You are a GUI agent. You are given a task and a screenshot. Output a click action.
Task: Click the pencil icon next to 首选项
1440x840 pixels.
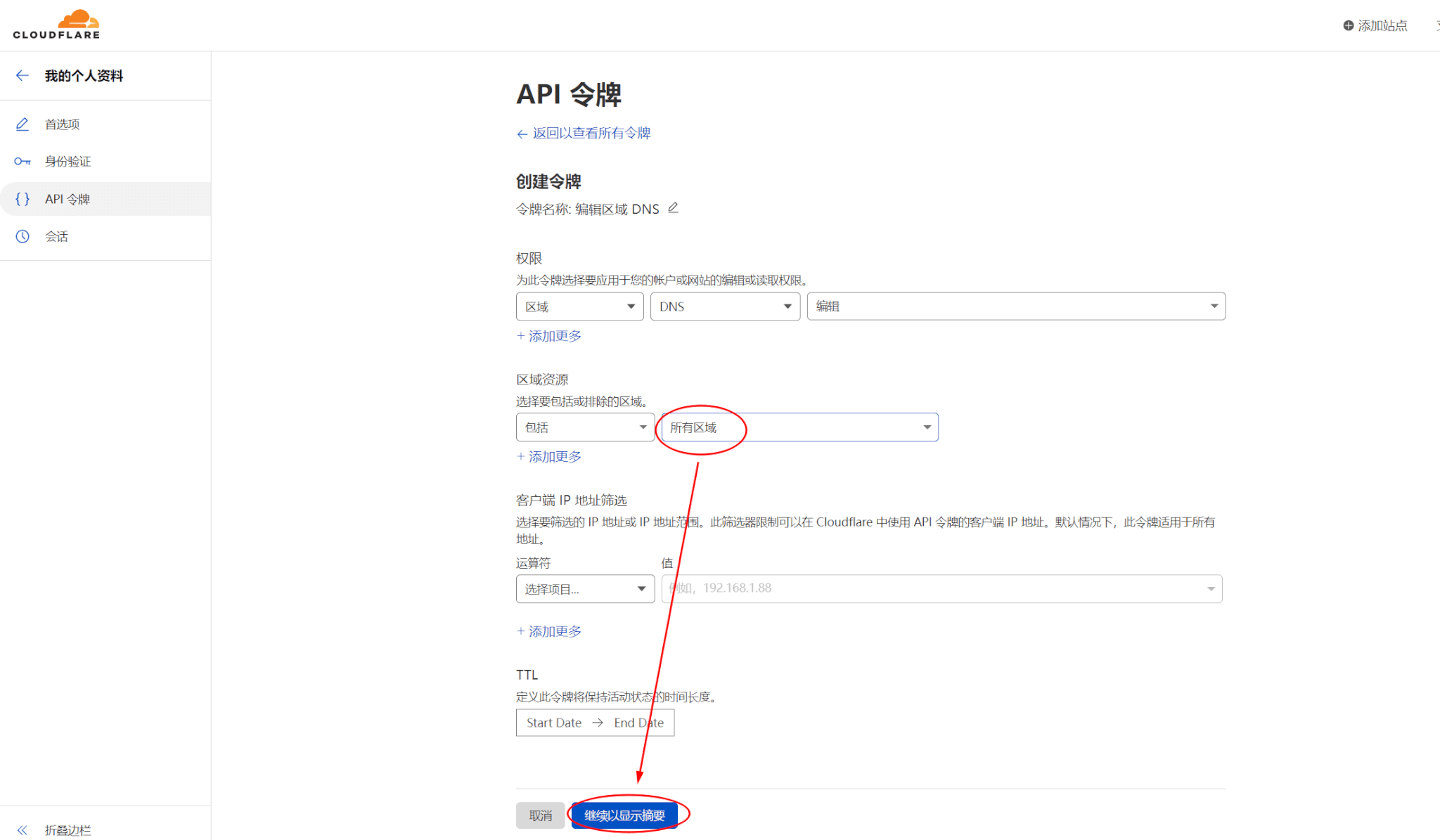click(22, 124)
